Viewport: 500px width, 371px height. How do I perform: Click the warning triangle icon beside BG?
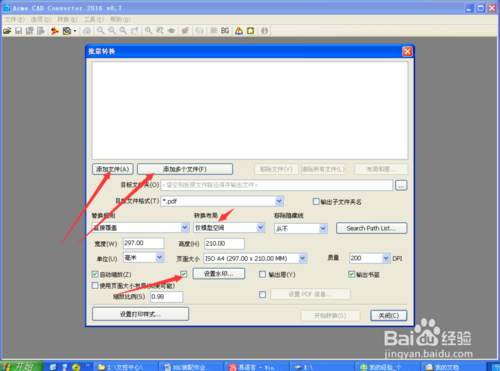[239, 31]
